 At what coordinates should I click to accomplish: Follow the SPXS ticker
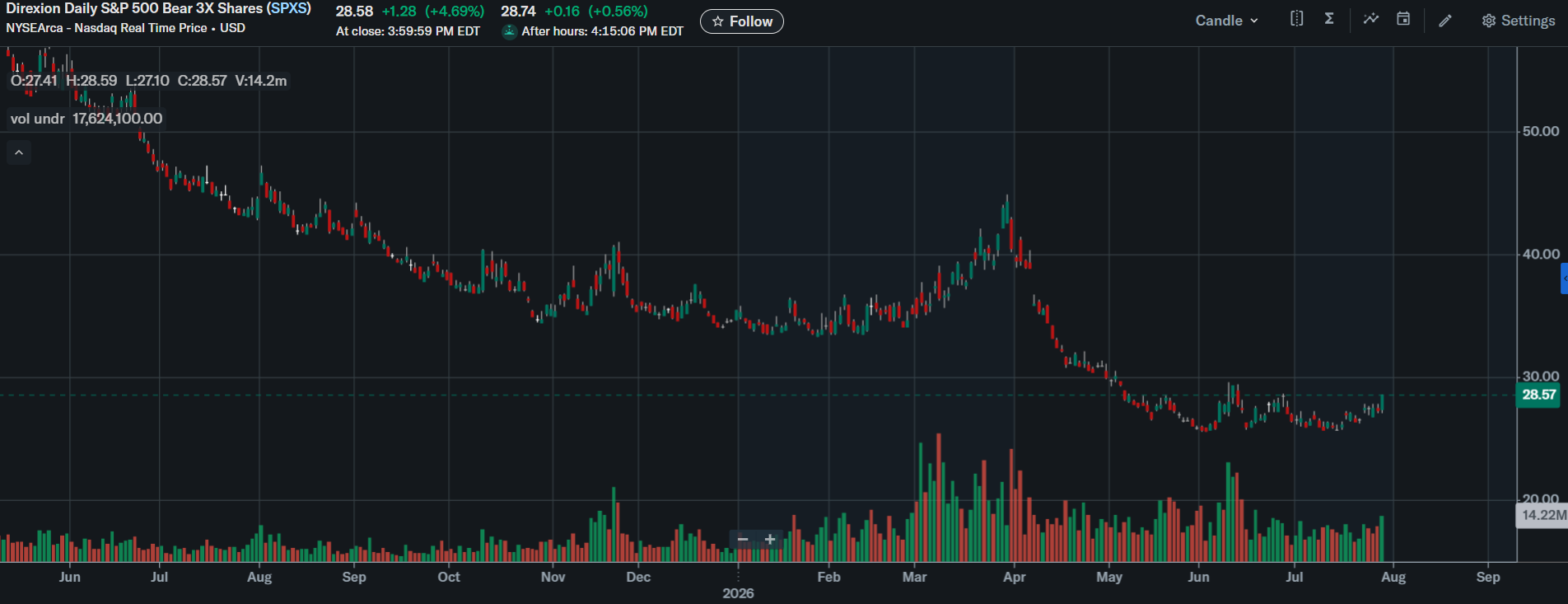click(x=741, y=21)
